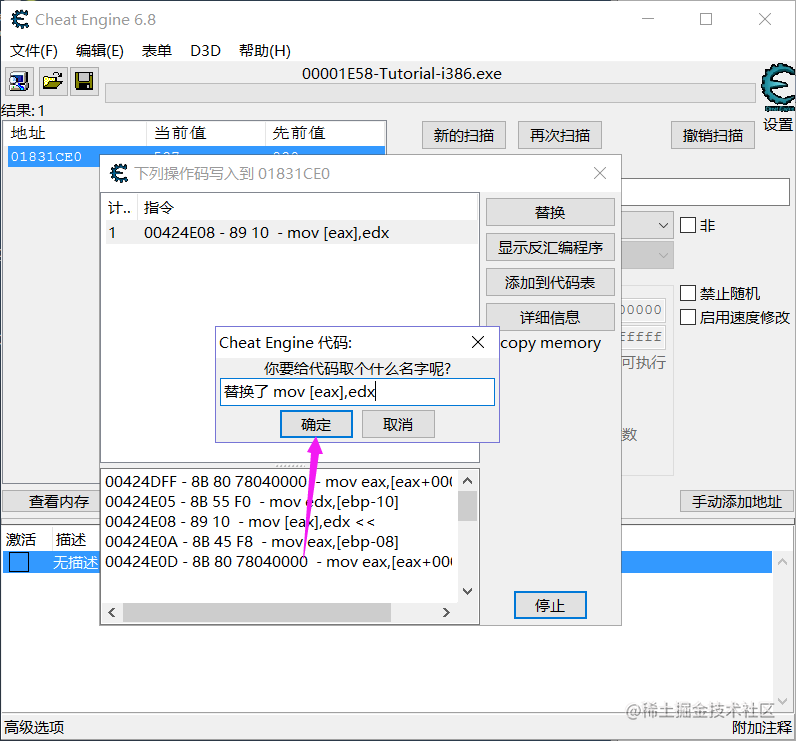Image resolution: width=796 pixels, height=741 pixels.
Task: Close the opcode writes-to-address window
Action: pyautogui.click(x=600, y=173)
